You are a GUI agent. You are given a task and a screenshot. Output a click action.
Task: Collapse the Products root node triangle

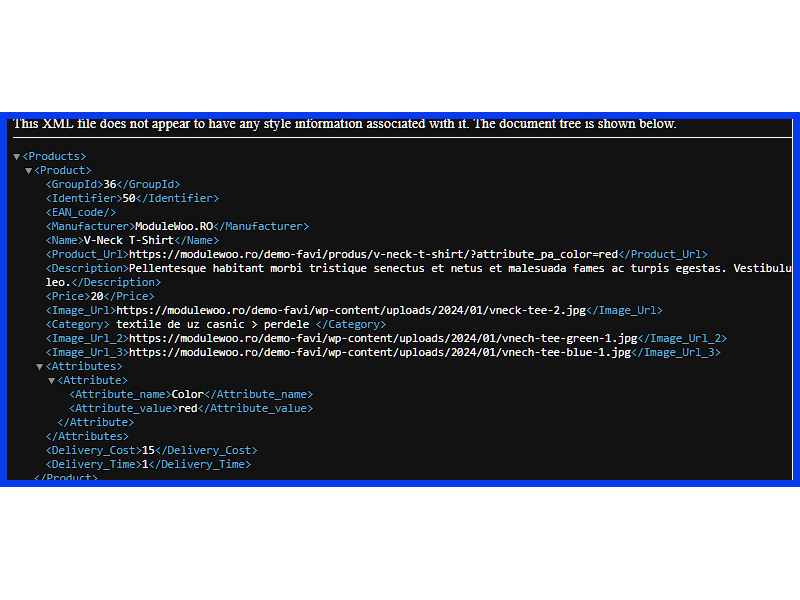click(16, 157)
